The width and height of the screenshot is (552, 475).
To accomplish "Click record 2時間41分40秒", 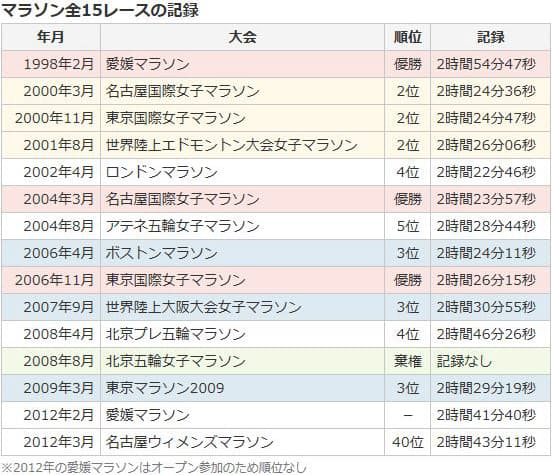I will (x=486, y=415).
